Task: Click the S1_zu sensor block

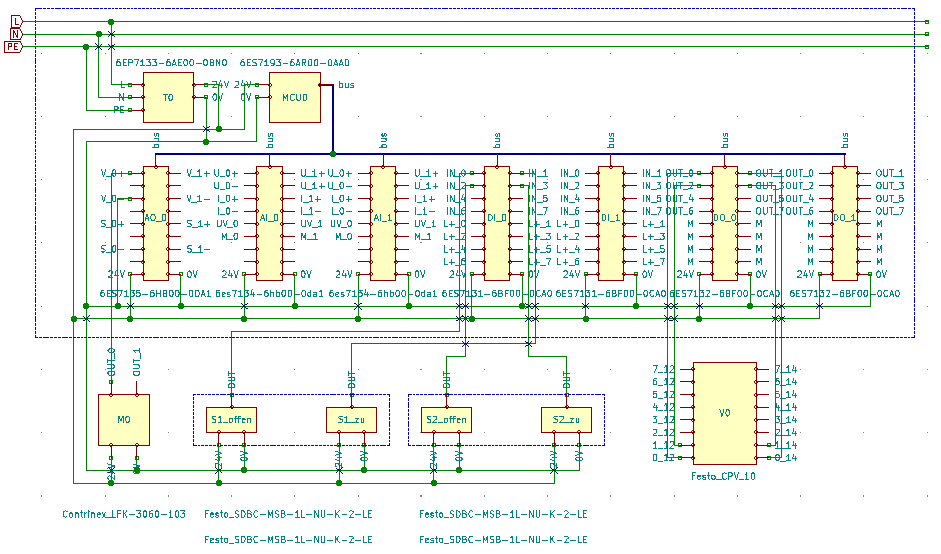Action: [x=351, y=420]
